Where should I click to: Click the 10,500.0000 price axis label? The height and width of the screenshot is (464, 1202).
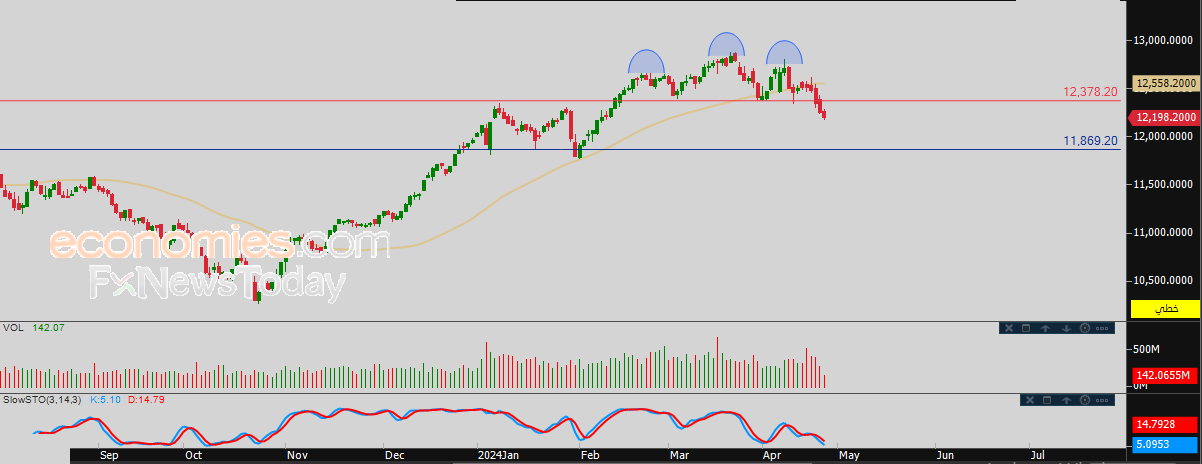click(1165, 281)
